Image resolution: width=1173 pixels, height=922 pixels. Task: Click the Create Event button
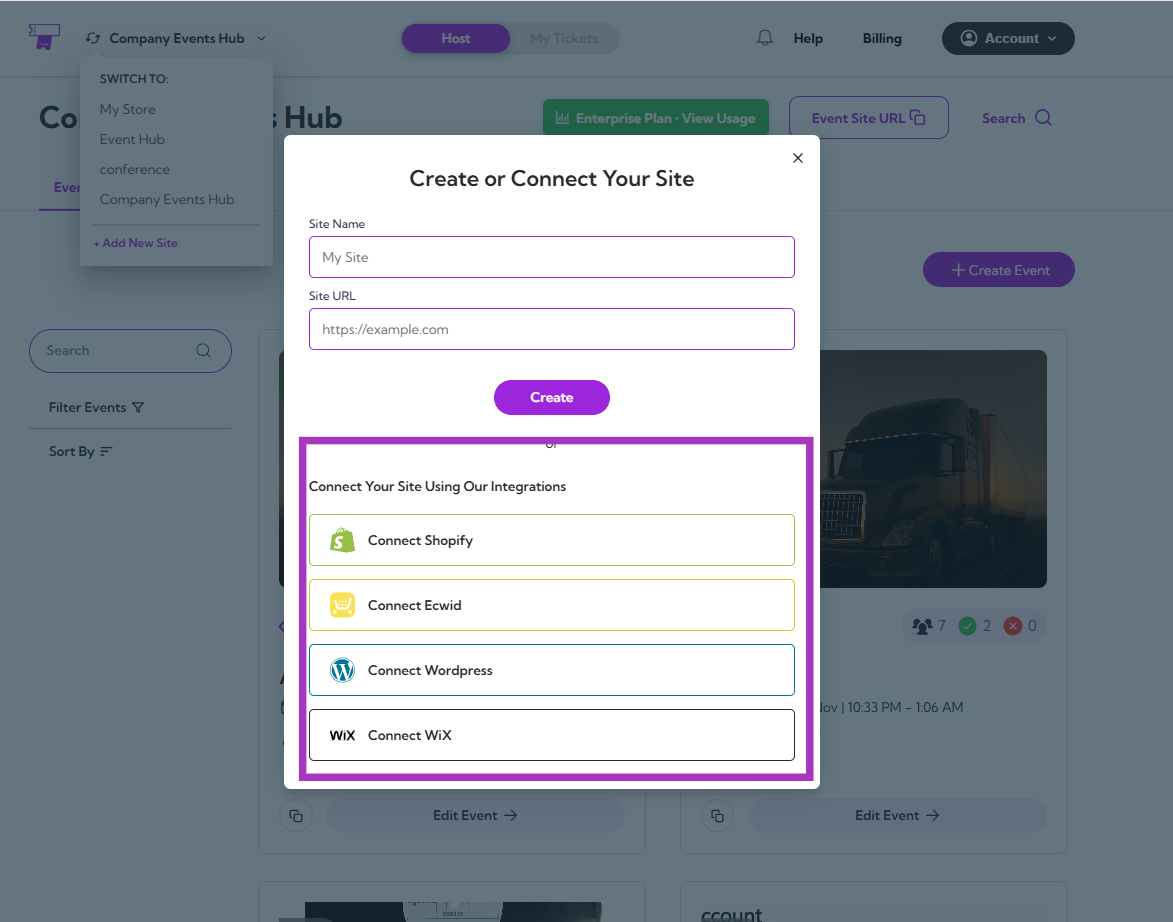(x=999, y=270)
